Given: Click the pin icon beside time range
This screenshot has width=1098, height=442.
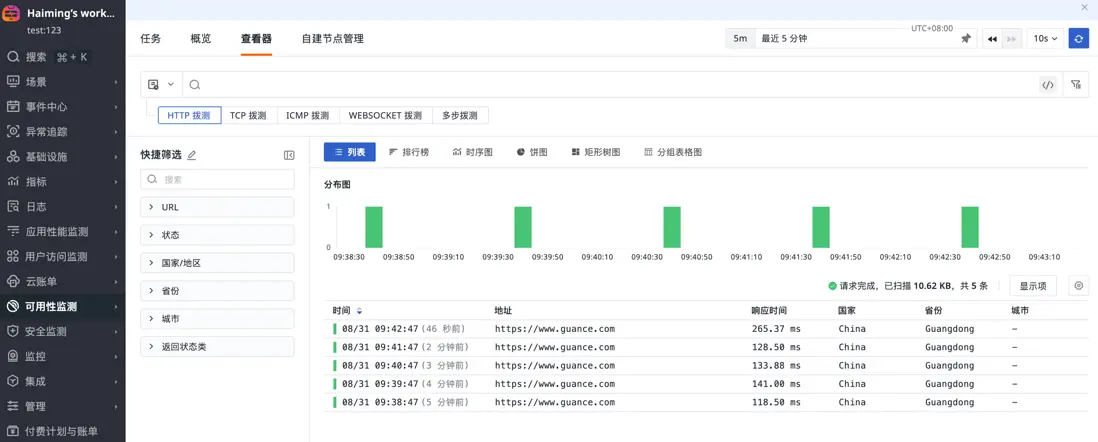Looking at the screenshot, I should pyautogui.click(x=965, y=38).
